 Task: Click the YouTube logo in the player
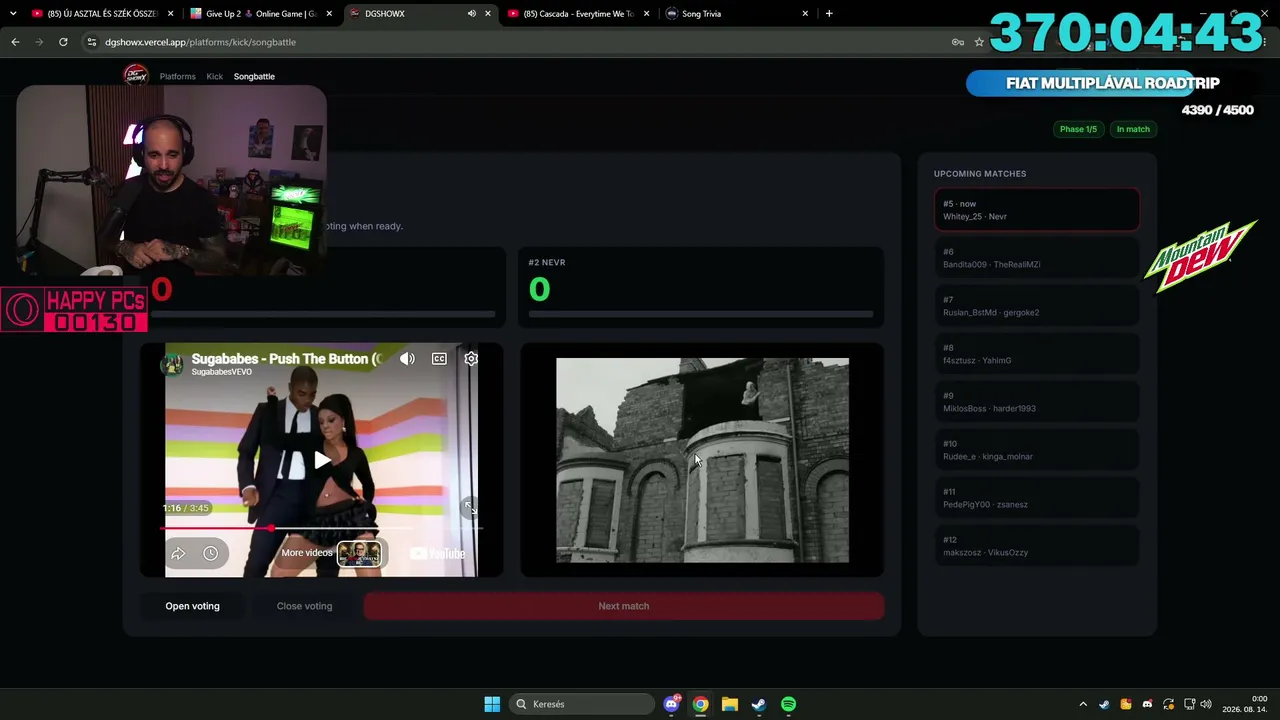point(438,553)
